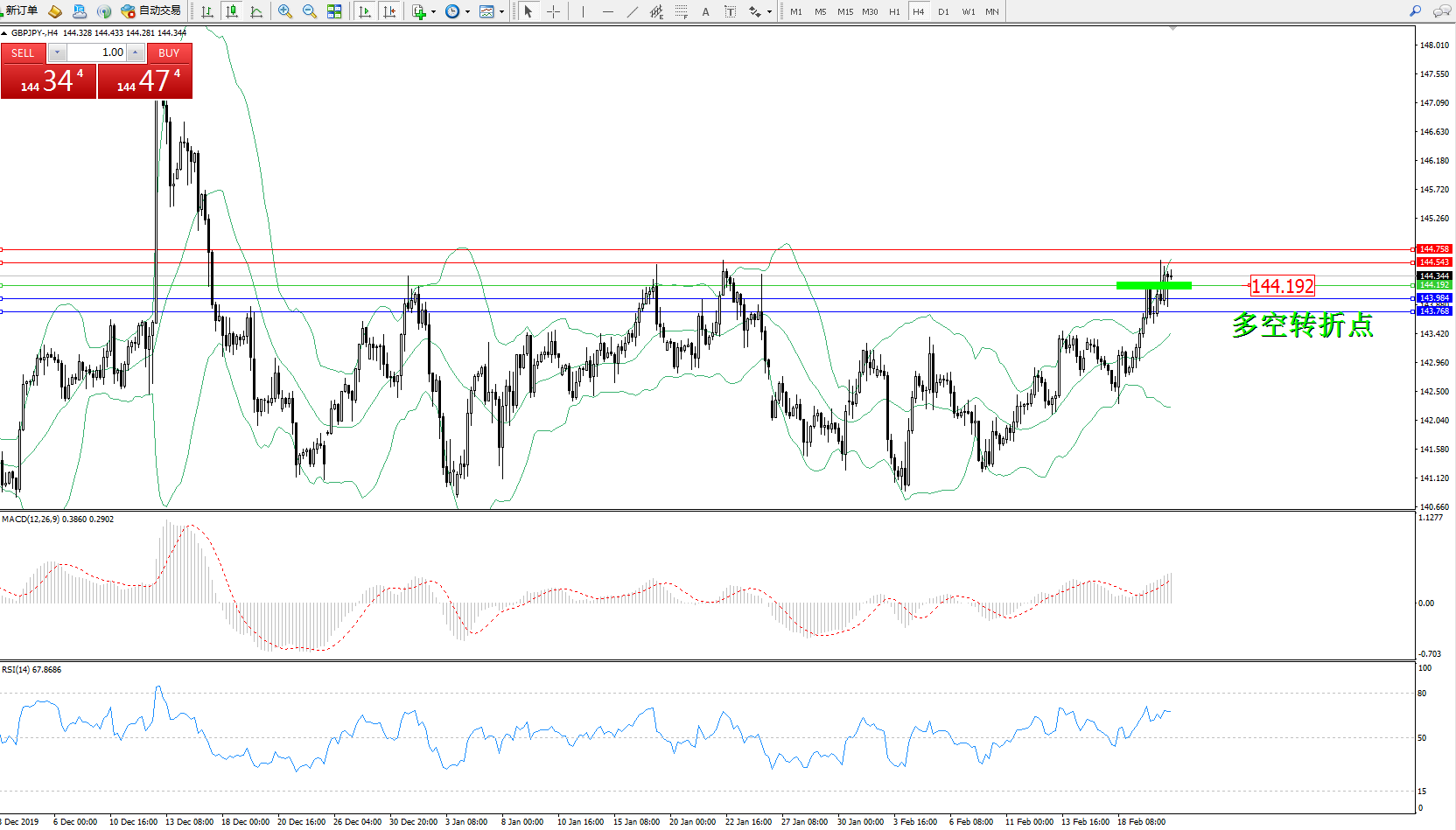Open the Templates dropdown arrow
Screen dimensions: 1456x830
point(501,12)
